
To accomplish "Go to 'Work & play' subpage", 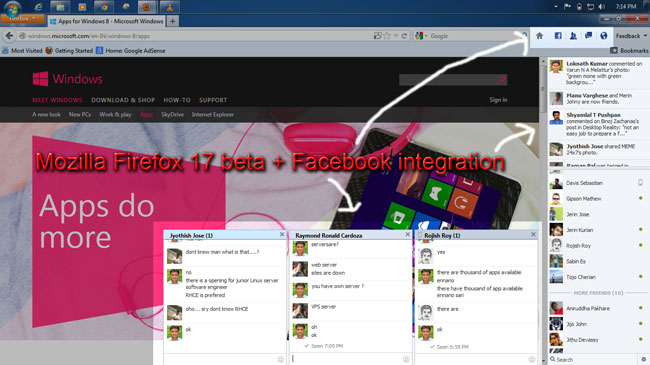I will tap(115, 114).
